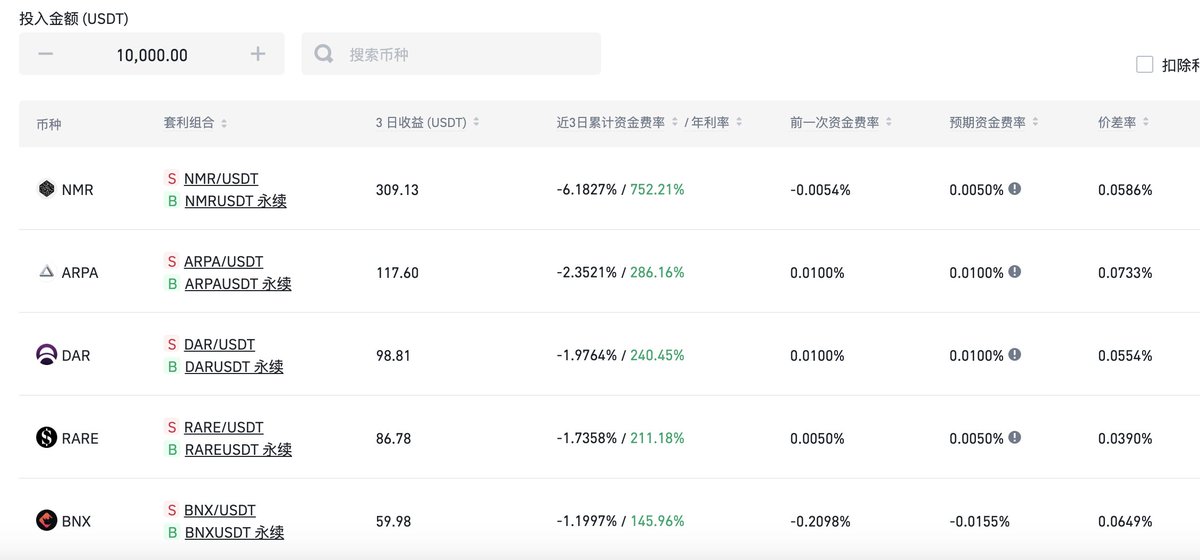Viewport: 1200px width, 560px height.
Task: Sort by 价差率 column arrows
Action: [x=1145, y=123]
